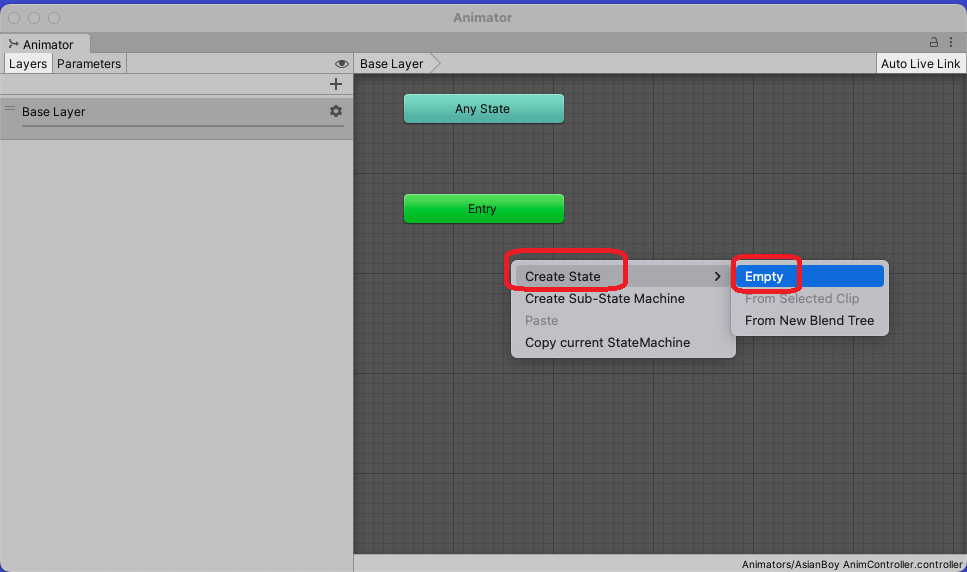Screen dimensions: 967x572
Task: Select the Any State node
Action: pos(483,109)
